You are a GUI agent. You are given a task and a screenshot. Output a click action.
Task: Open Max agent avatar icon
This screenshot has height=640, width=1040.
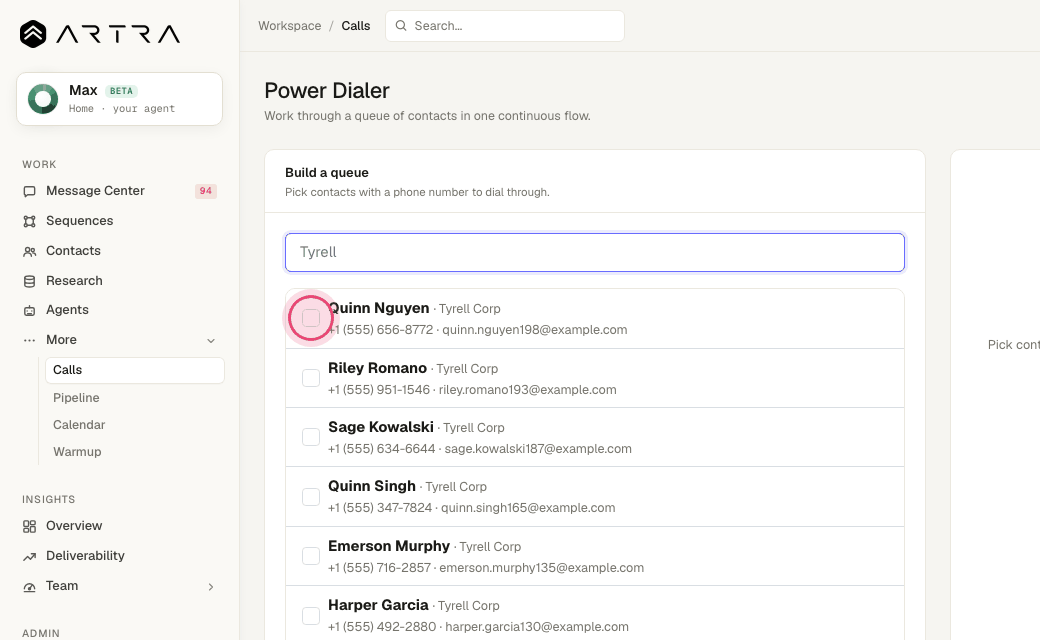(43, 99)
